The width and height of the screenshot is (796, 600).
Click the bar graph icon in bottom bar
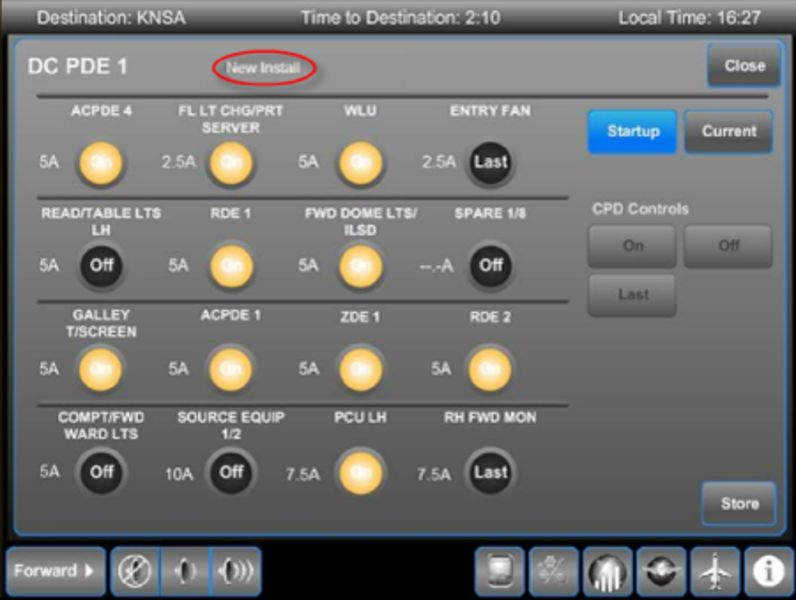[x=607, y=571]
